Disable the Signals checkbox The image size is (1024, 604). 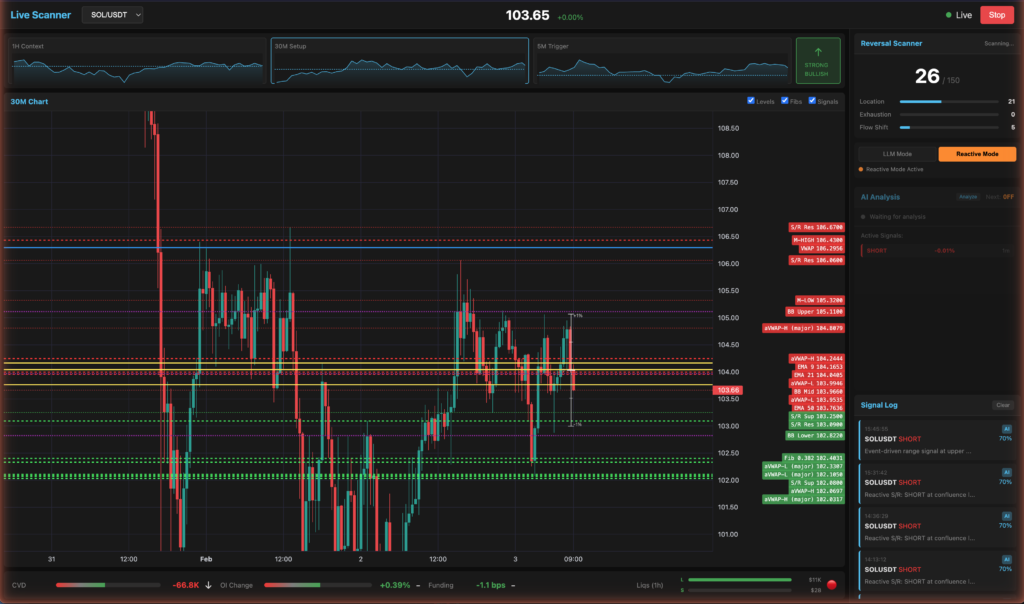pyautogui.click(x=812, y=101)
